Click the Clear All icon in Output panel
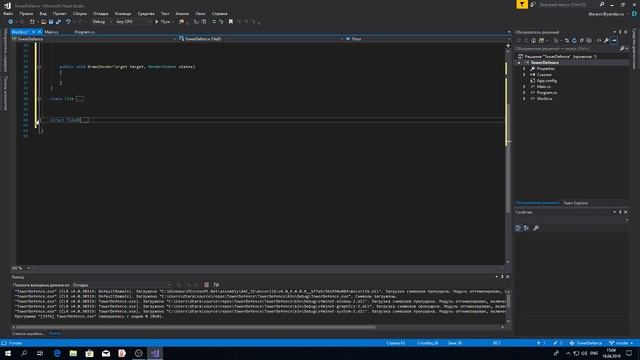This screenshot has width=640, height=360. tap(207, 285)
